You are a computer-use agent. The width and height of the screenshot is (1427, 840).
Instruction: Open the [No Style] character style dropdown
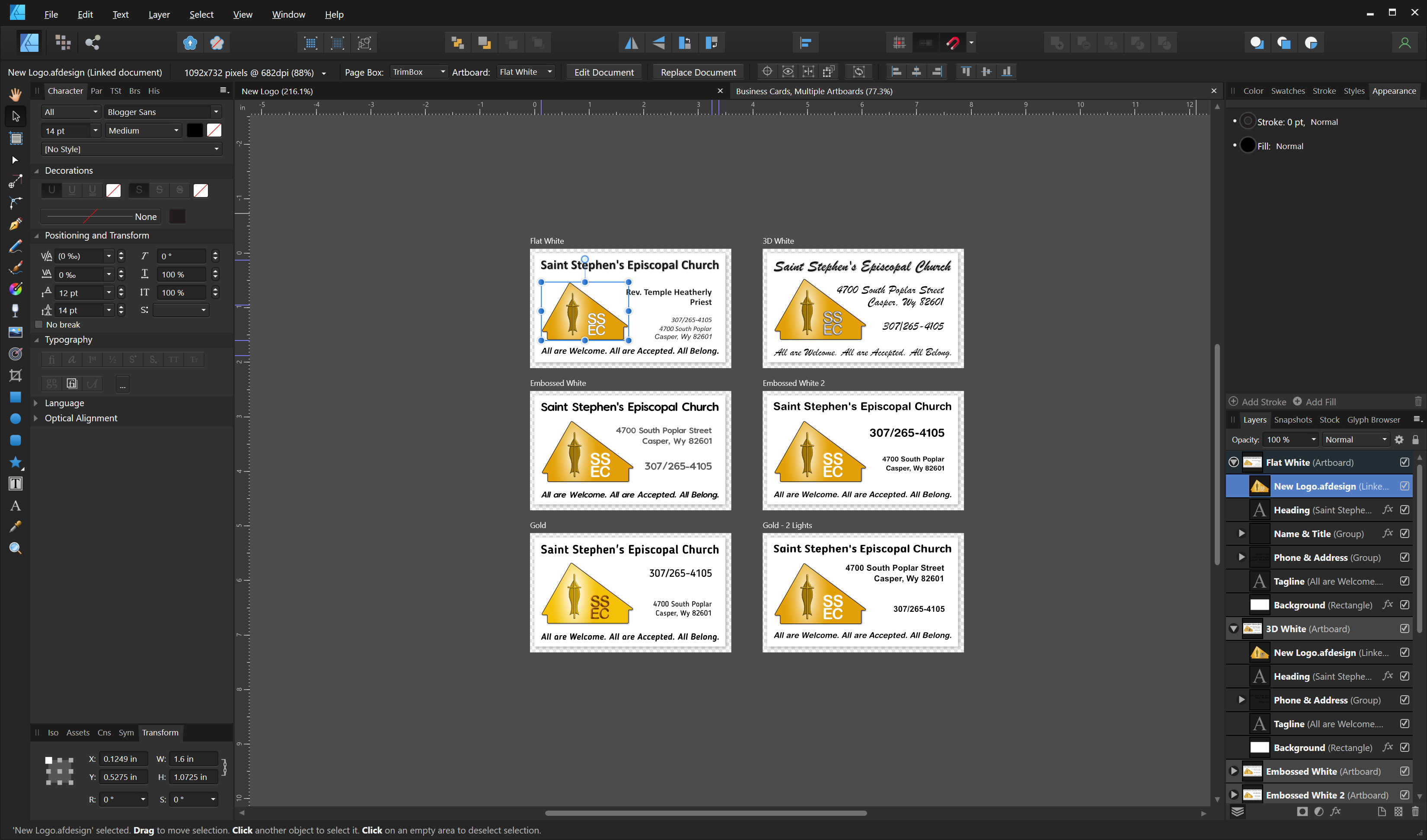point(131,149)
